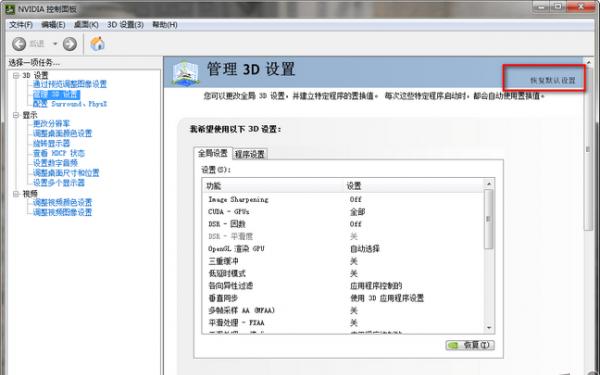Collapse the 视频 tree node
Image resolution: width=600 pixels, height=375 pixels.
point(16,194)
